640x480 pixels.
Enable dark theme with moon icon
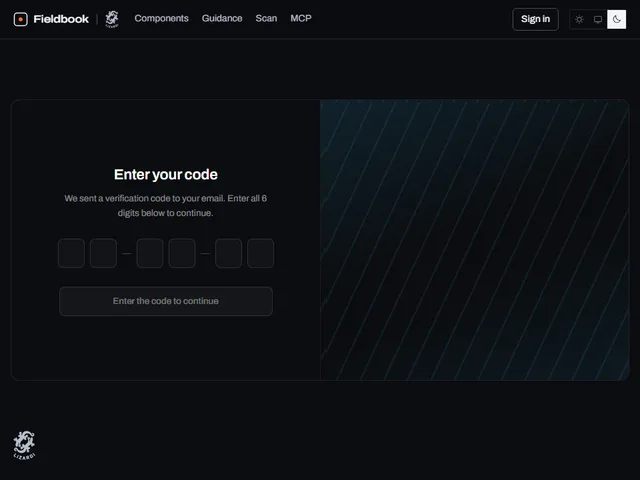[x=616, y=19]
